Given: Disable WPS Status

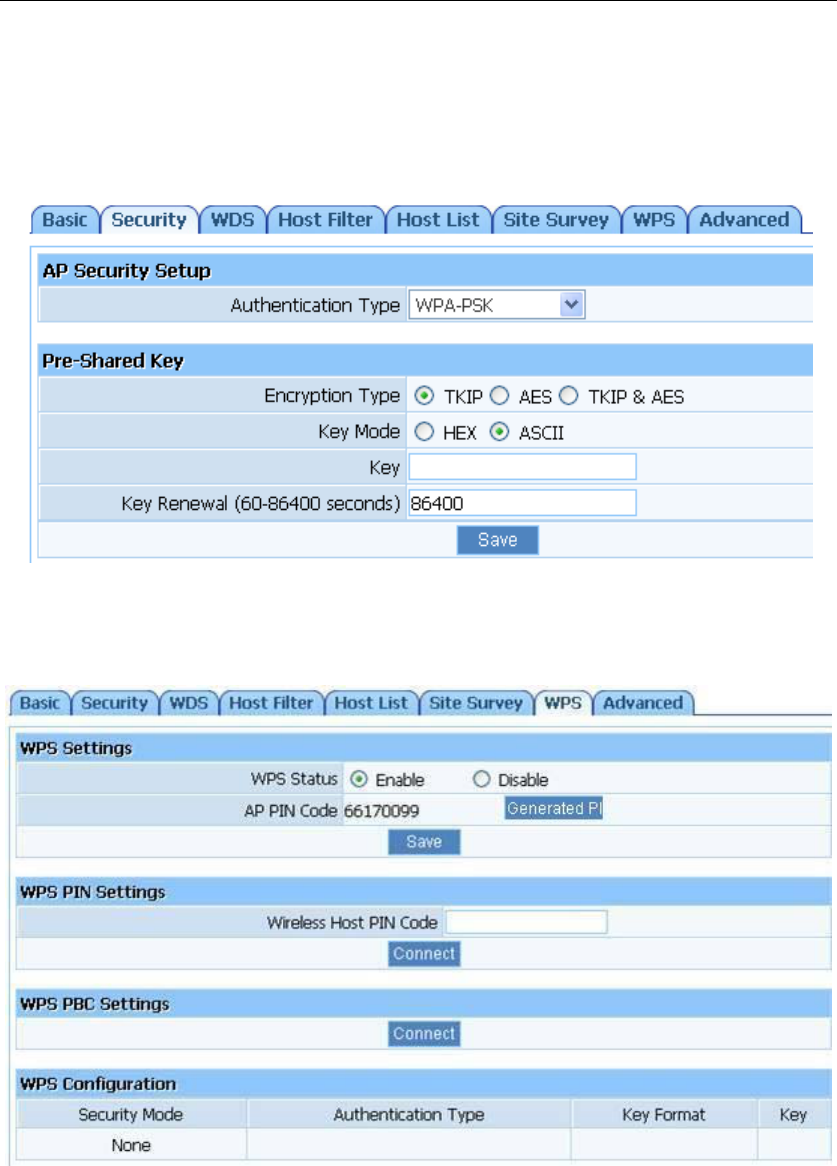Looking at the screenshot, I should click(x=482, y=779).
